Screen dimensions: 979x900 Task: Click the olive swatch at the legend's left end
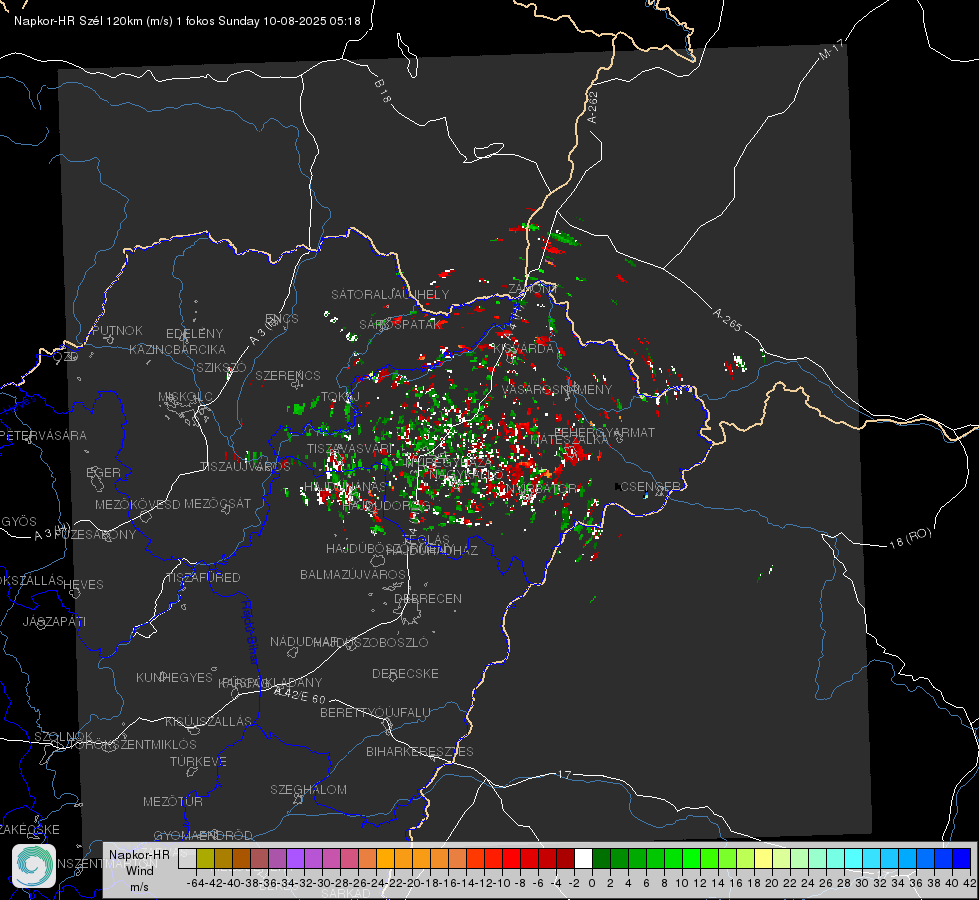pyautogui.click(x=205, y=858)
